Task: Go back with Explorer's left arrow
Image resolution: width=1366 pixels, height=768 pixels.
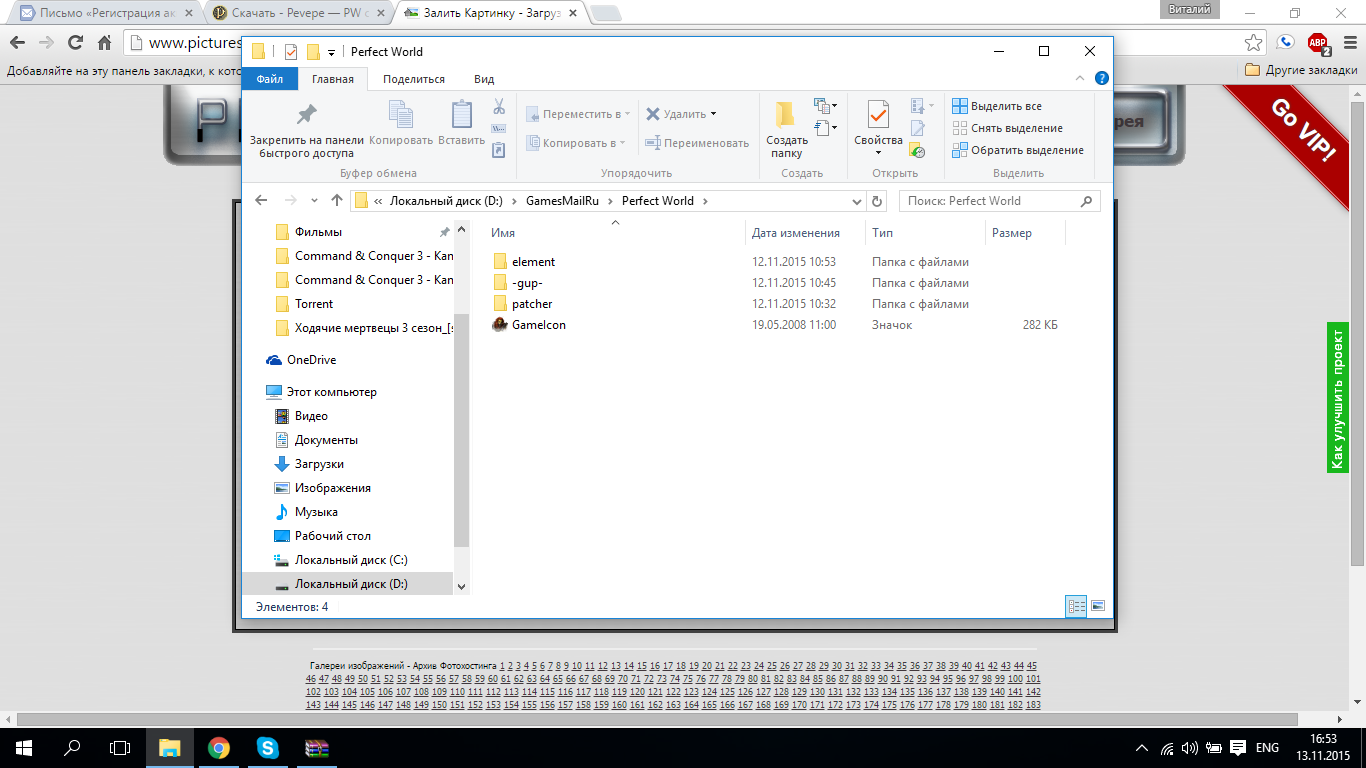Action: coord(261,201)
